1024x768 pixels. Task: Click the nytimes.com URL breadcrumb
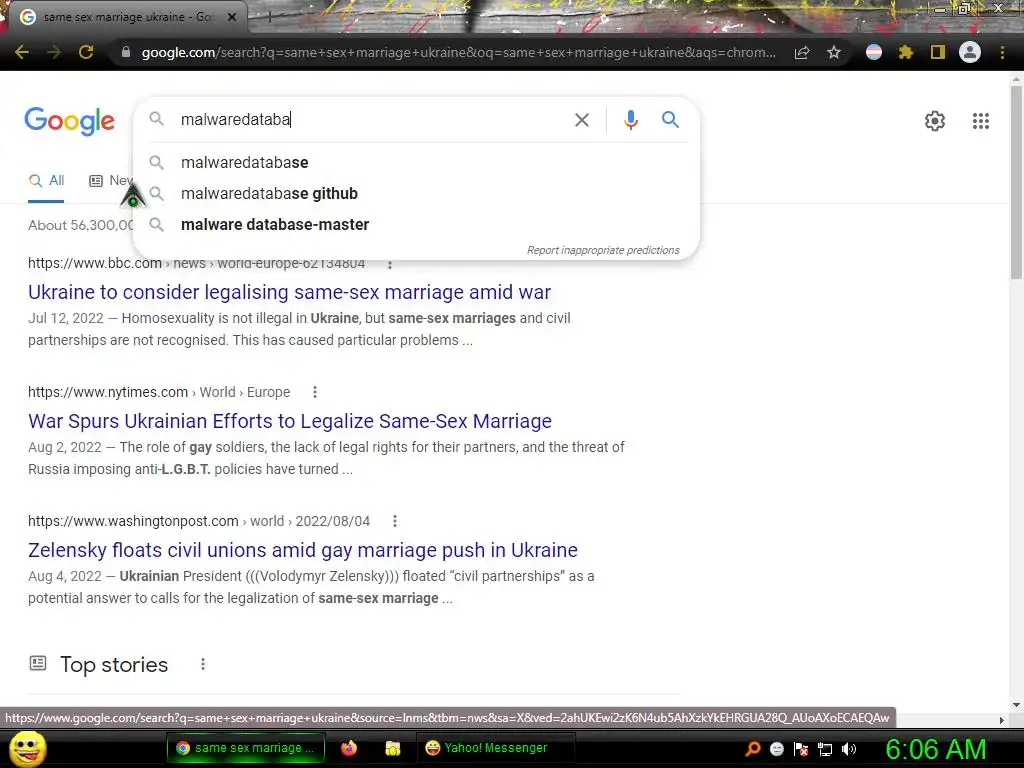point(159,392)
